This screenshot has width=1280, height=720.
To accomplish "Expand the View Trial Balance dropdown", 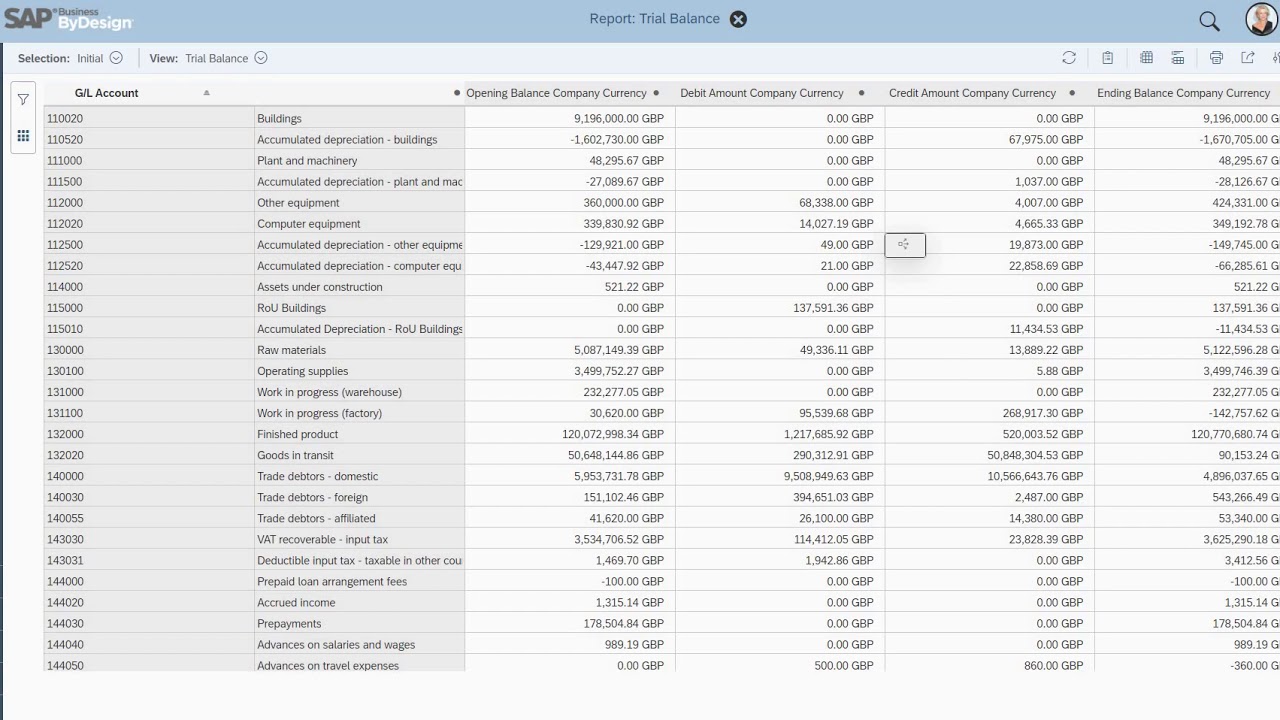I will (261, 58).
